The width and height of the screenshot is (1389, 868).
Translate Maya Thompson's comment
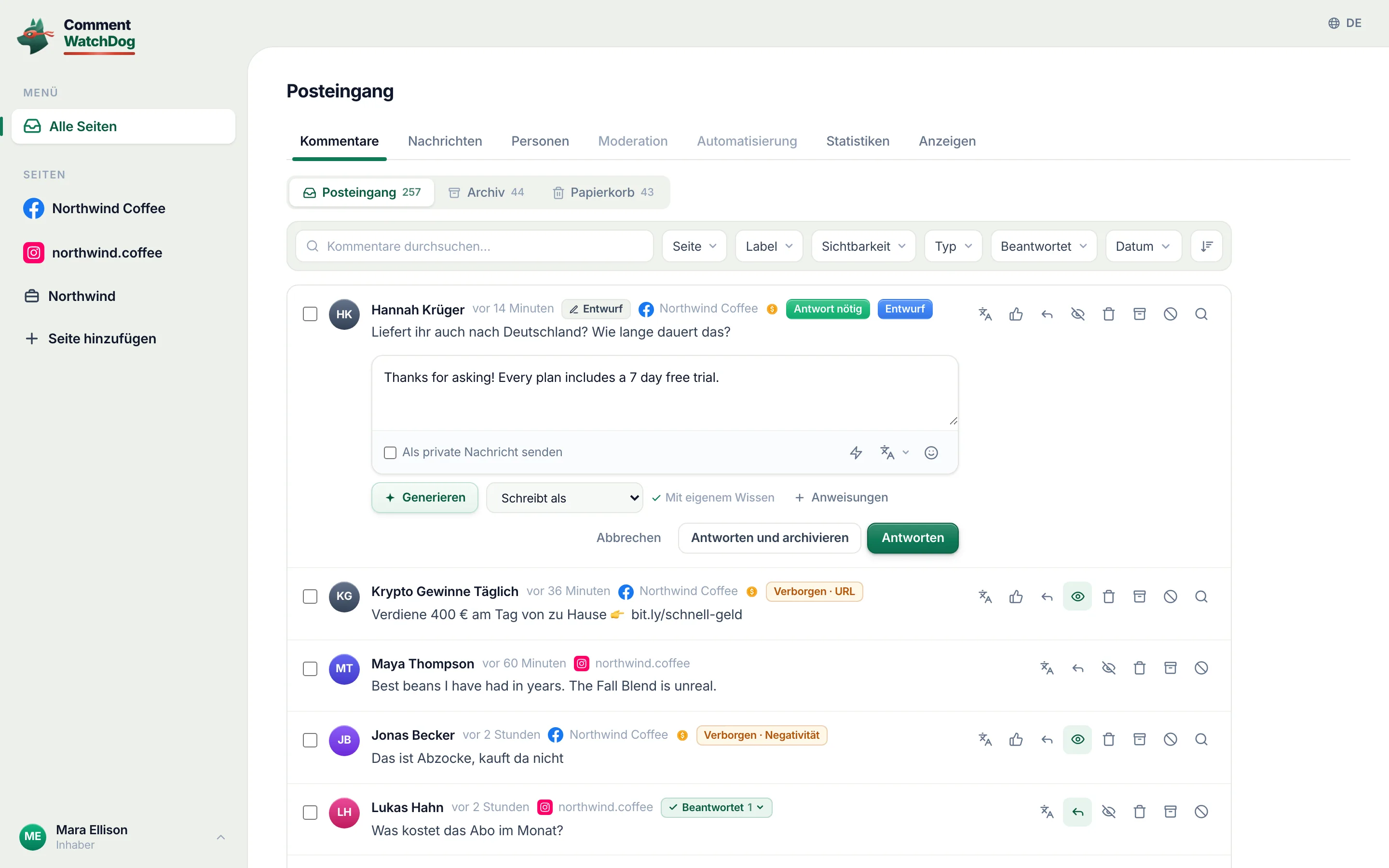point(1047,668)
